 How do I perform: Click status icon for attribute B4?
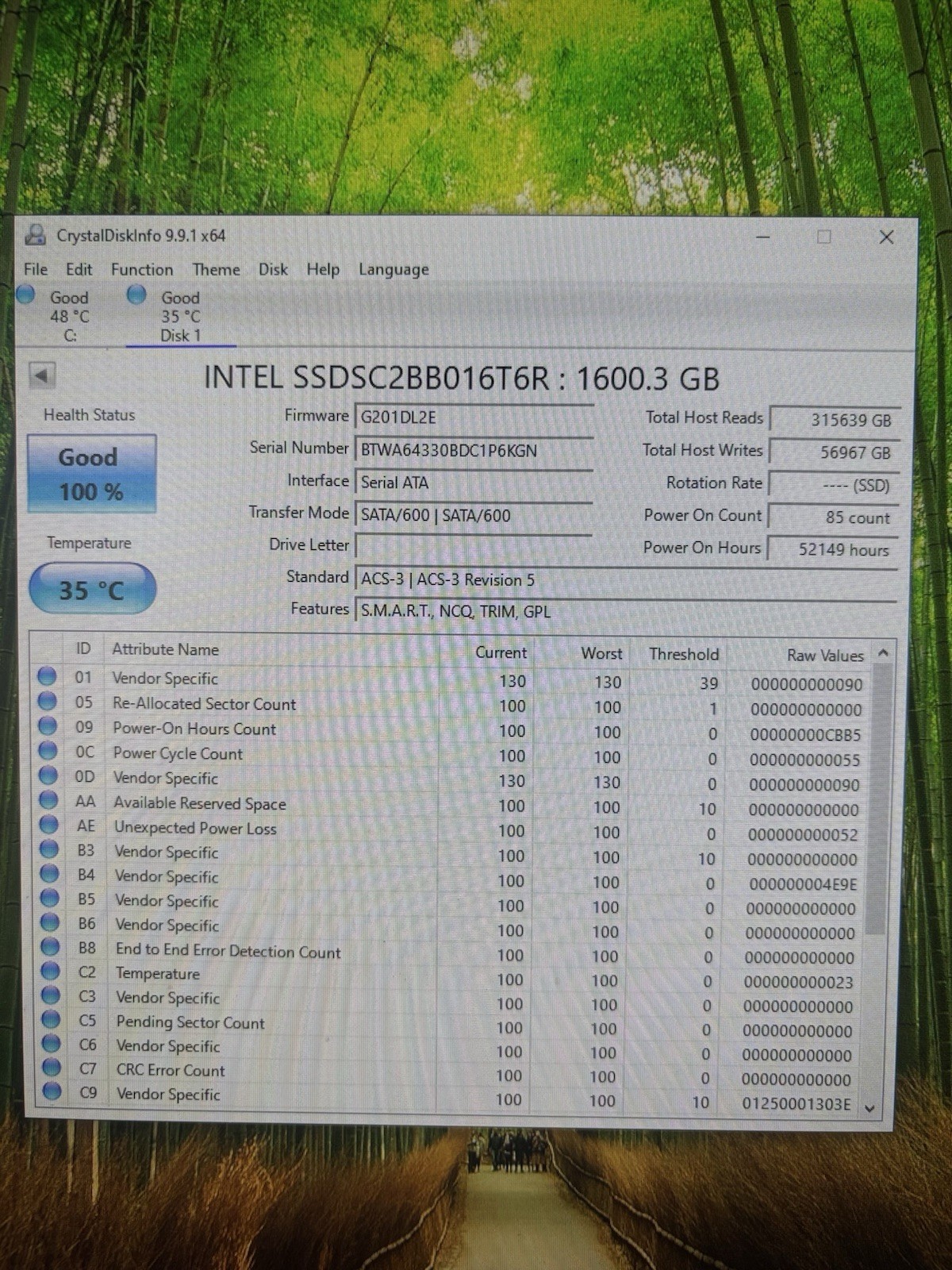(49, 873)
